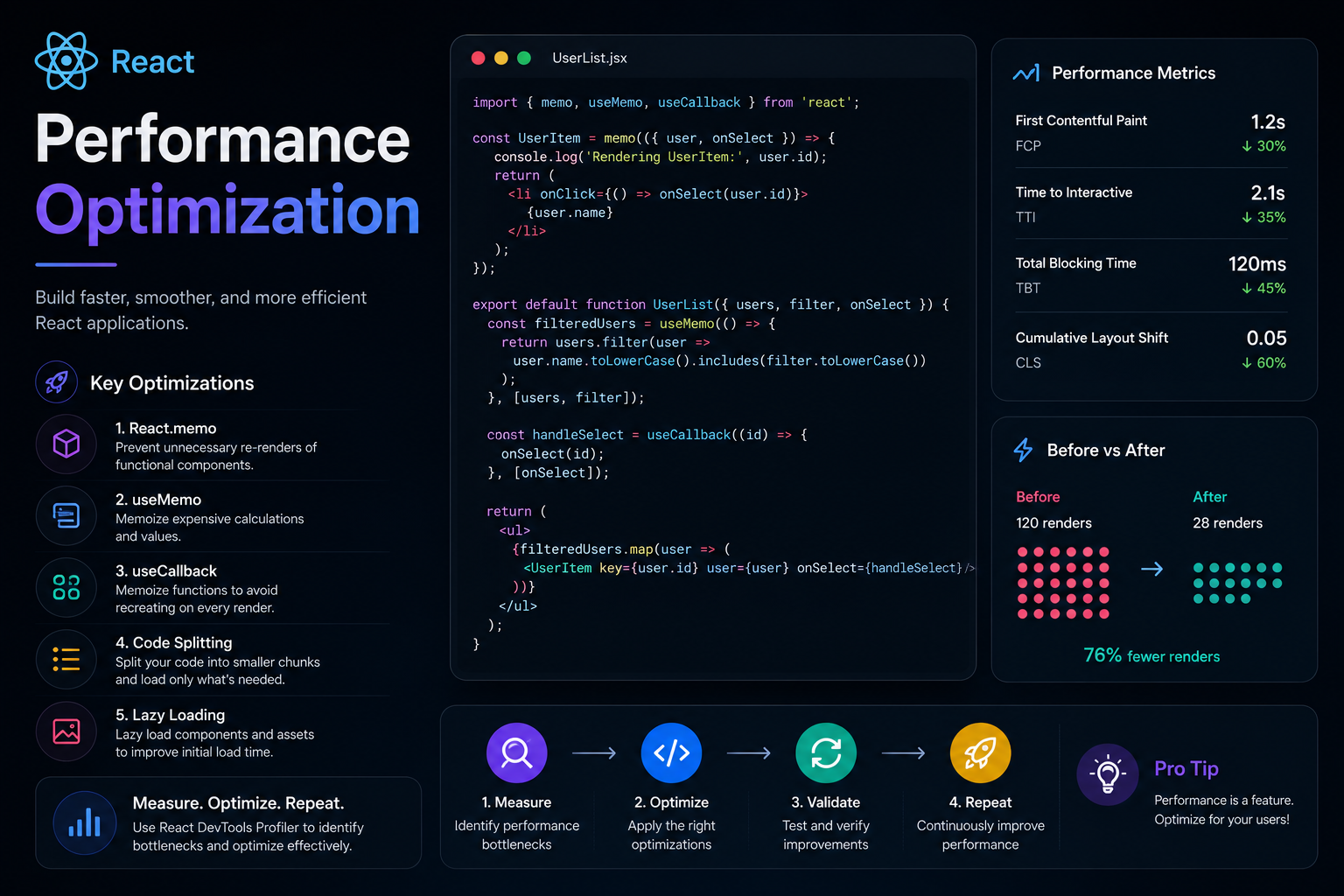Click the 'Before vs After' panel title
1344x896 pixels.
[x=1106, y=450]
